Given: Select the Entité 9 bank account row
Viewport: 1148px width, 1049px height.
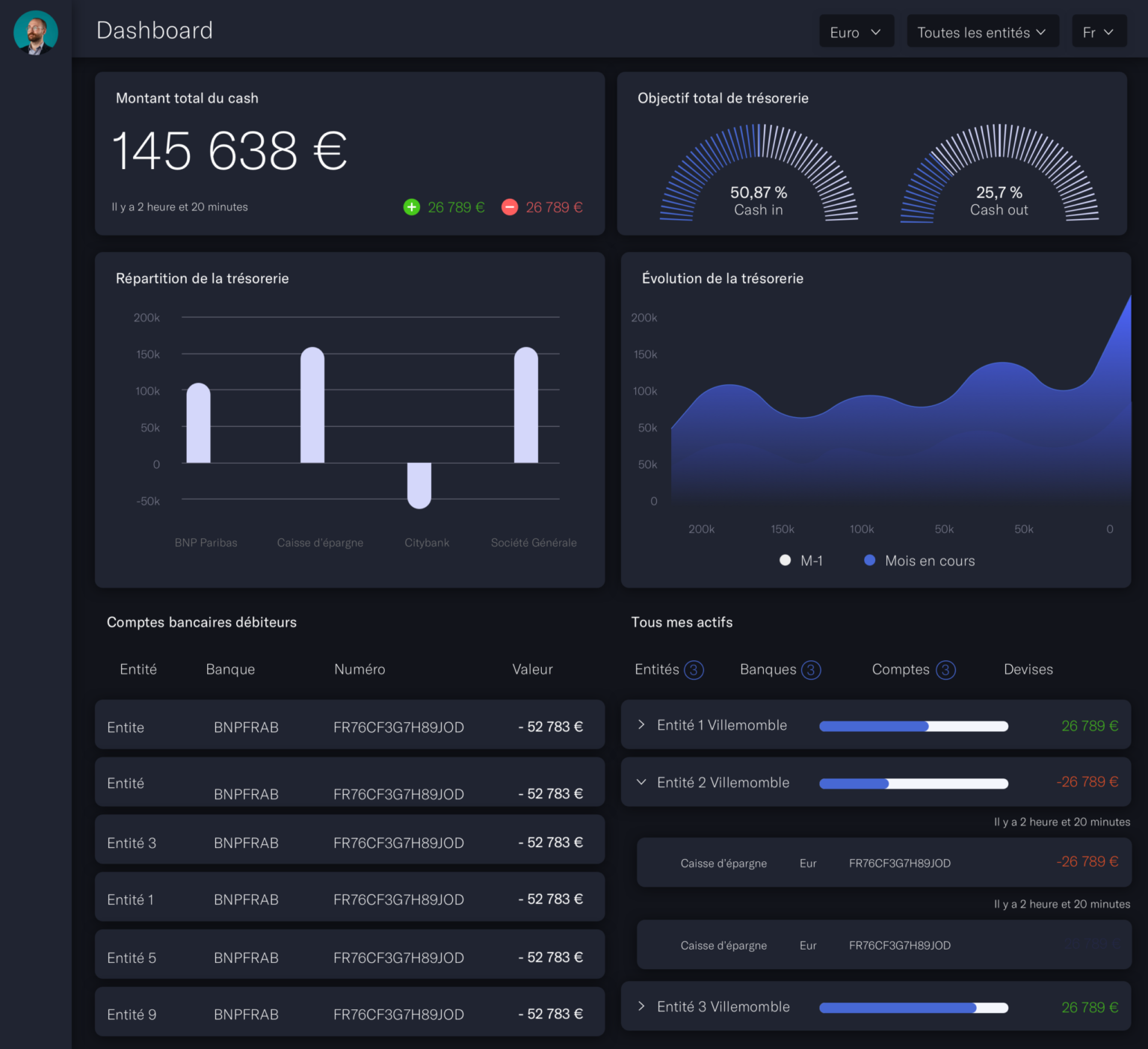Looking at the screenshot, I should point(349,1014).
